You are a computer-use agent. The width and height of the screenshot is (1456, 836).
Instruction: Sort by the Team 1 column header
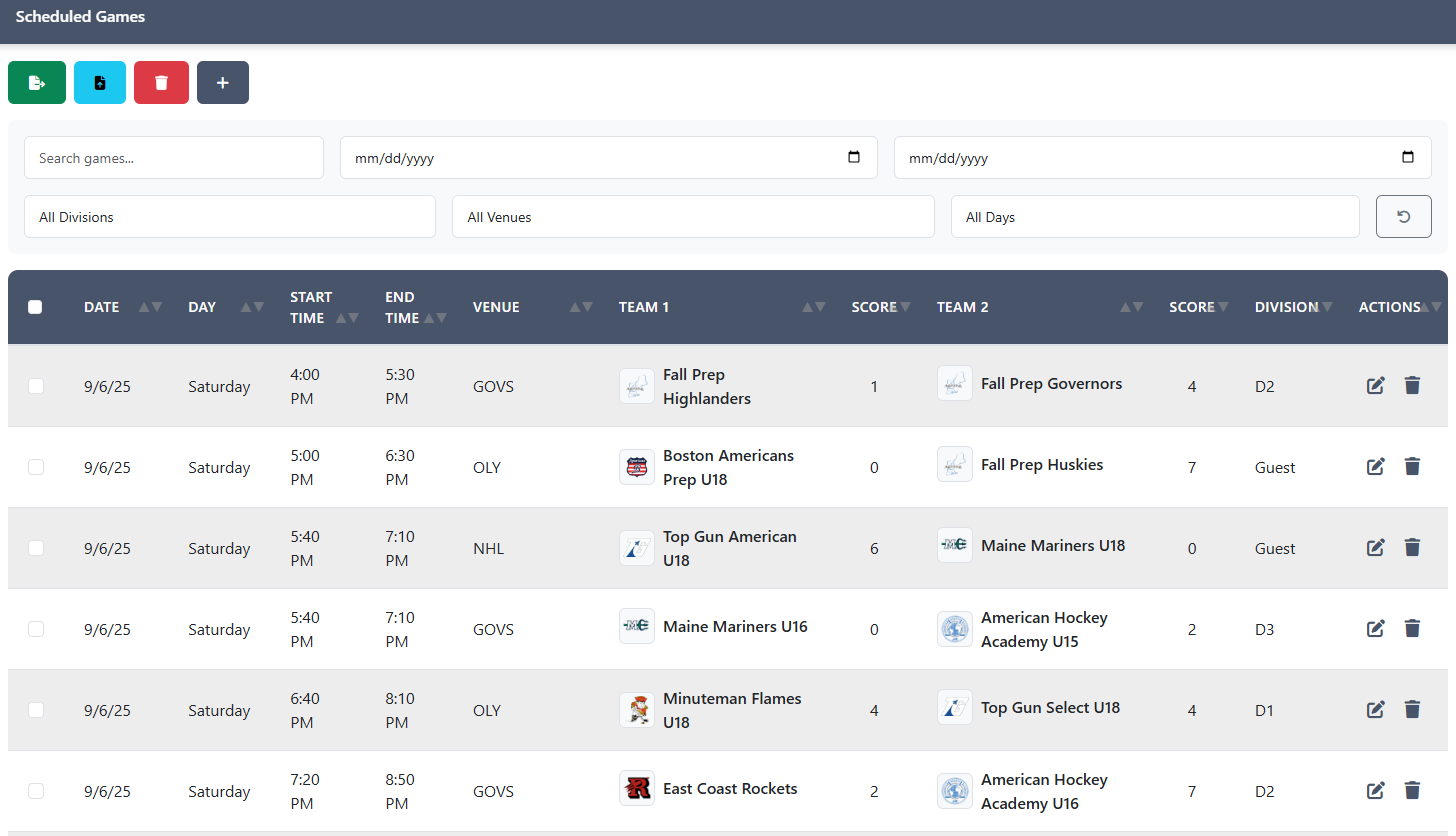pyautogui.click(x=644, y=308)
